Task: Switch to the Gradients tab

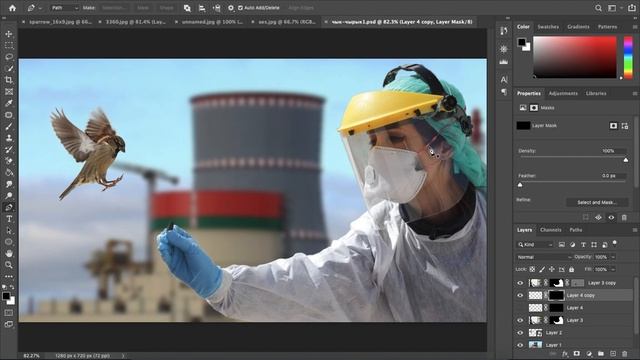Action: pyautogui.click(x=578, y=27)
